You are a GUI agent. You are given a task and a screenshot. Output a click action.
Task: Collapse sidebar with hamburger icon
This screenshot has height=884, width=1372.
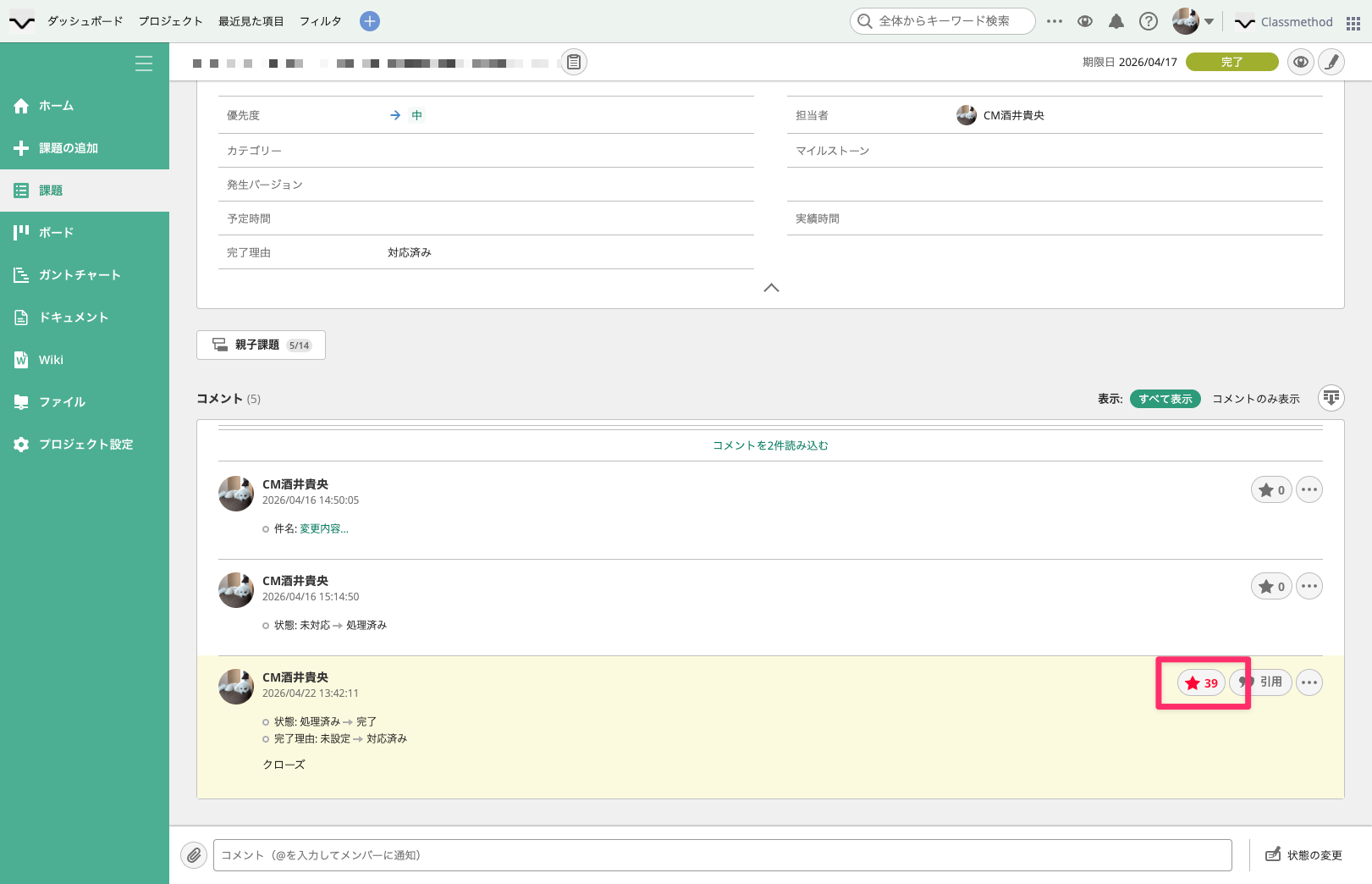click(144, 64)
